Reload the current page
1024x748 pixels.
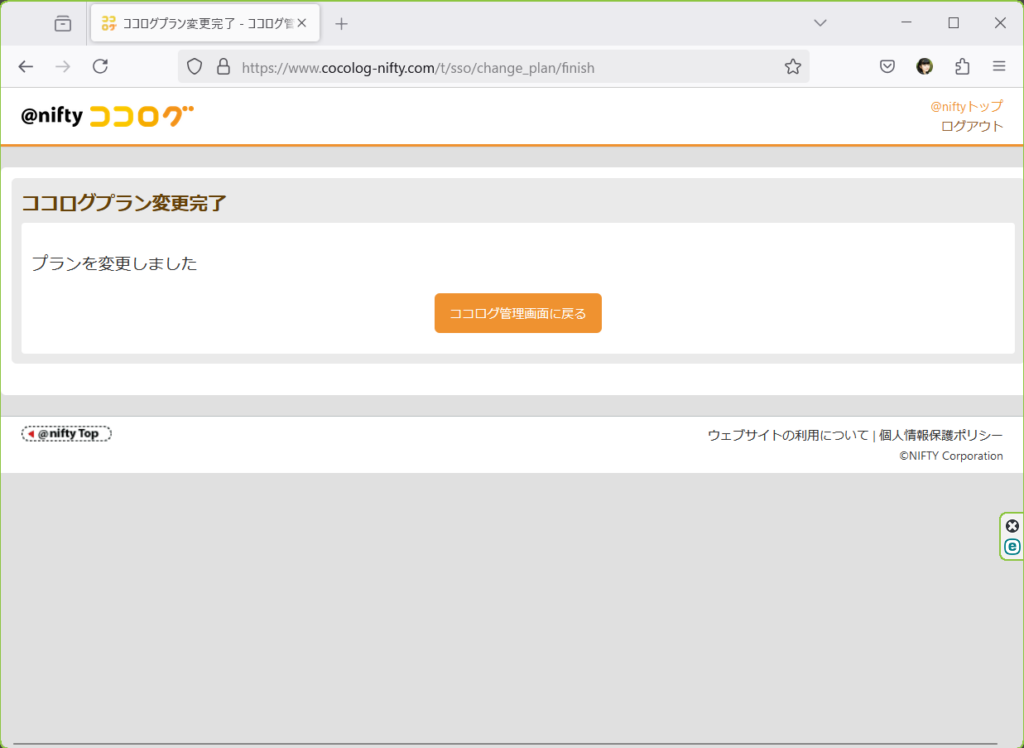coord(100,67)
